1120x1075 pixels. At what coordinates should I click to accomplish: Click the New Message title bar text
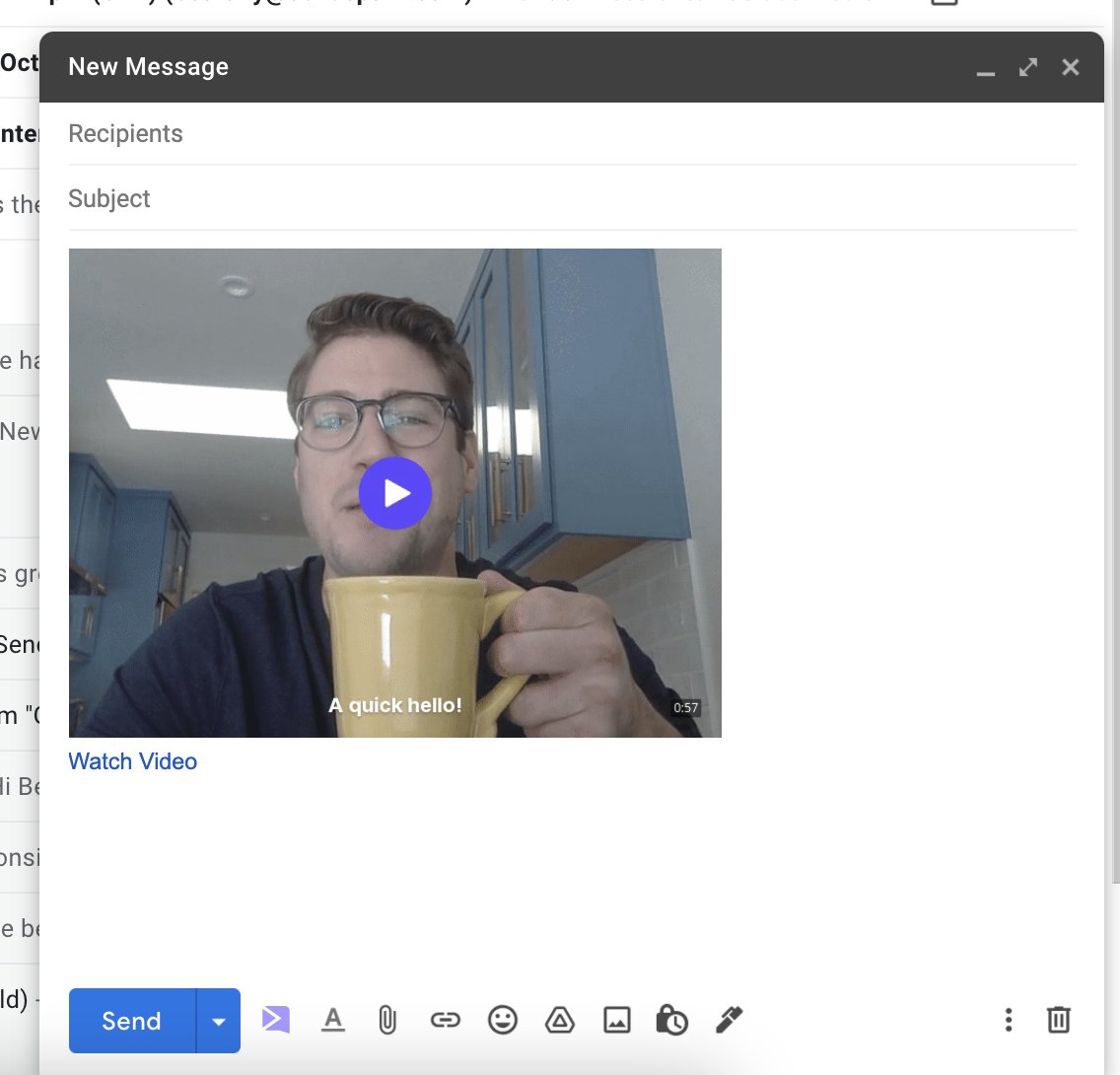click(149, 66)
